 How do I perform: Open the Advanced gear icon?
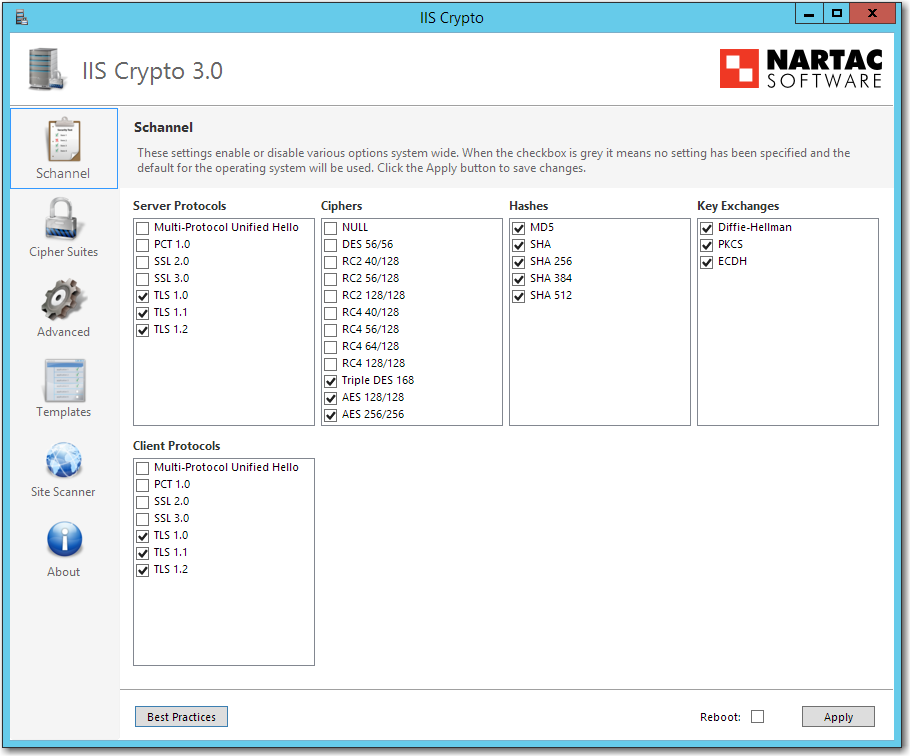(x=63, y=300)
